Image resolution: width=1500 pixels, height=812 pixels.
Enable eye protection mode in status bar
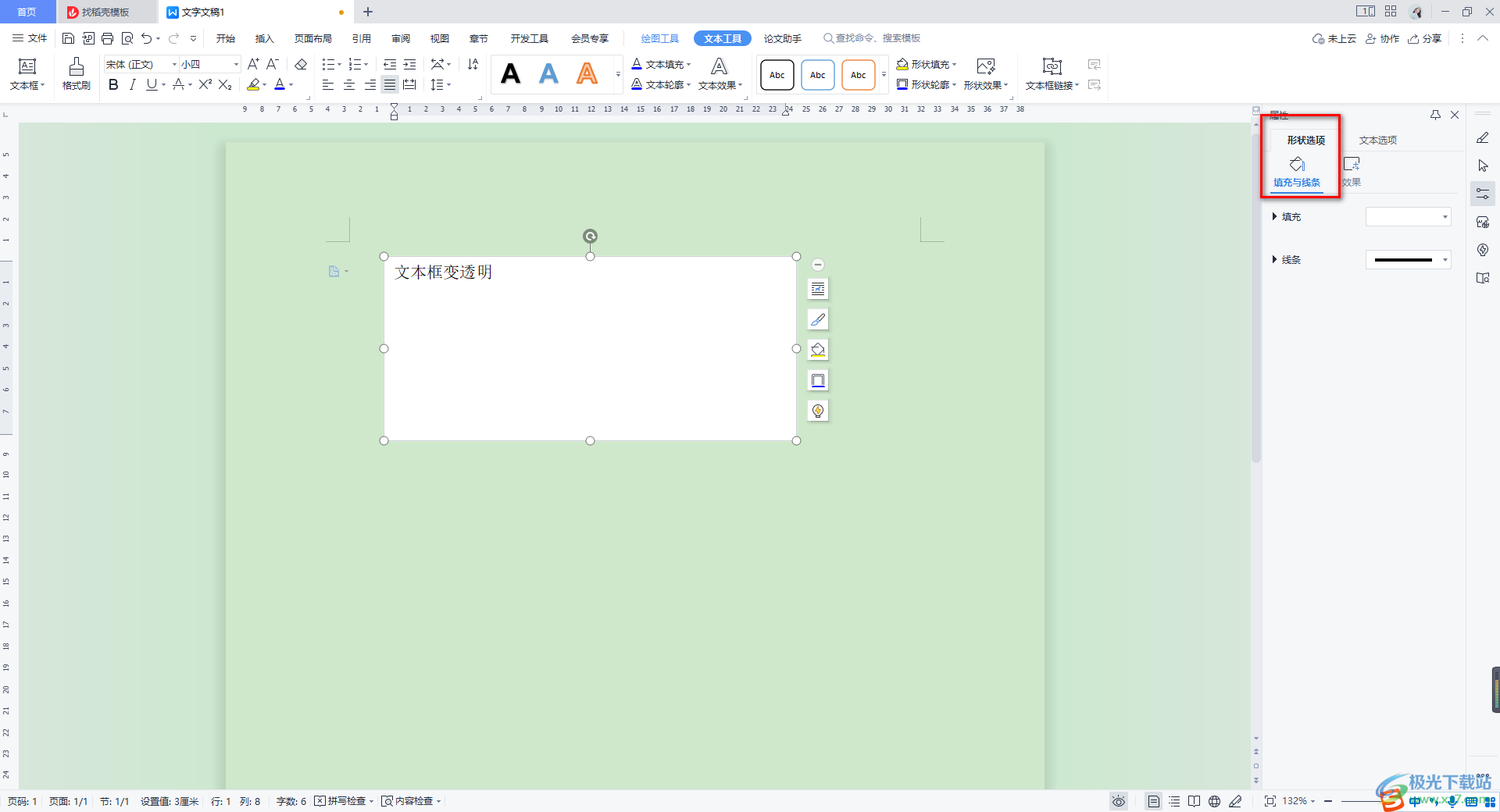click(x=1118, y=800)
